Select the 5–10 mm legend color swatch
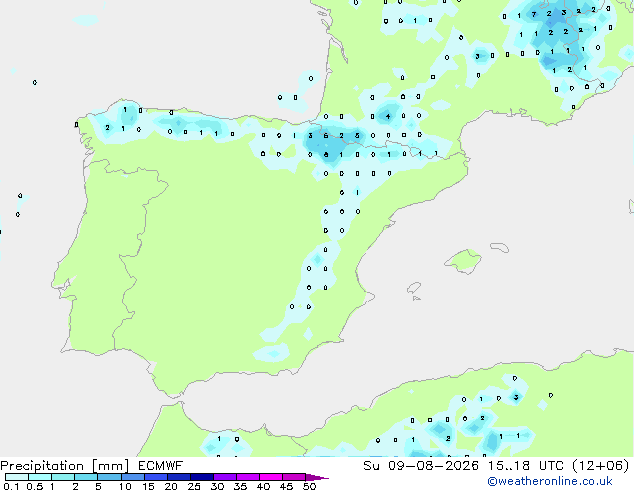 (x=109, y=477)
